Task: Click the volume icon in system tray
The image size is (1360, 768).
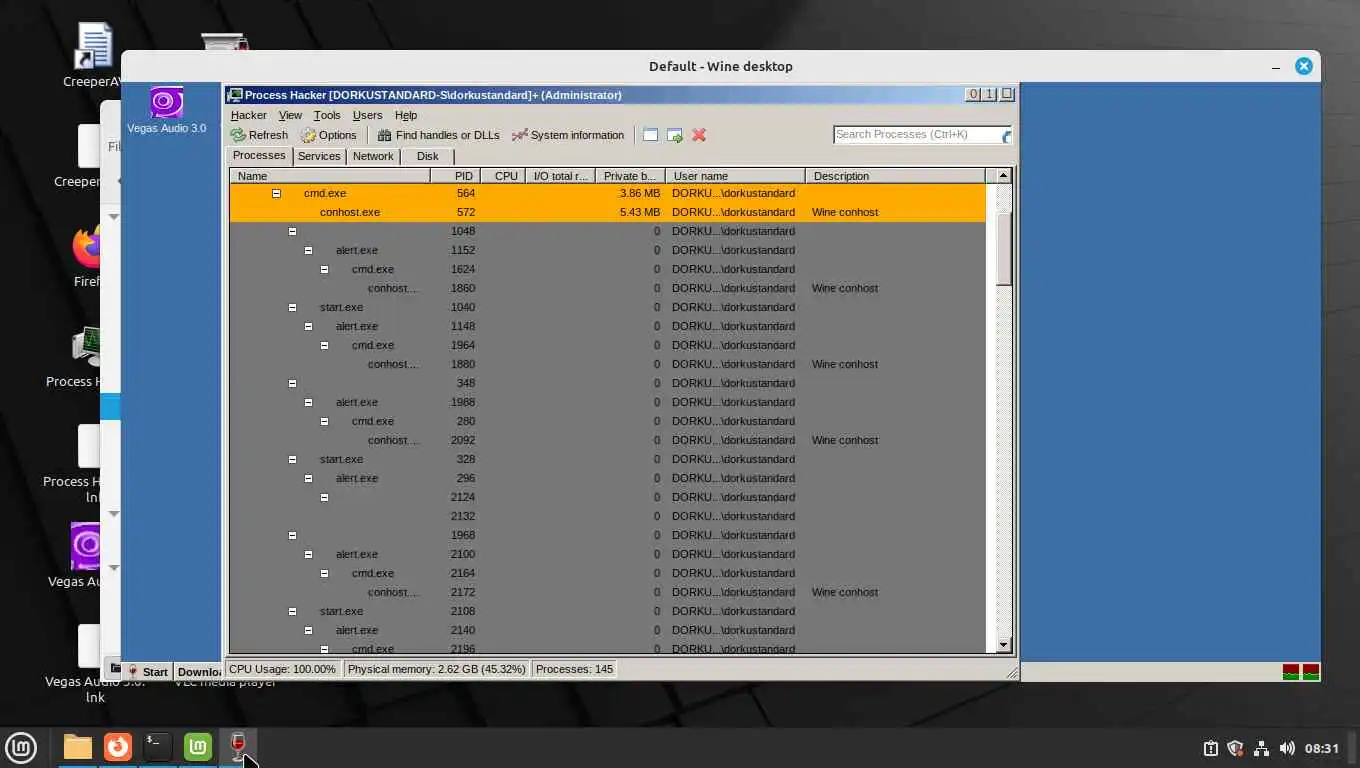Action: tap(1287, 748)
